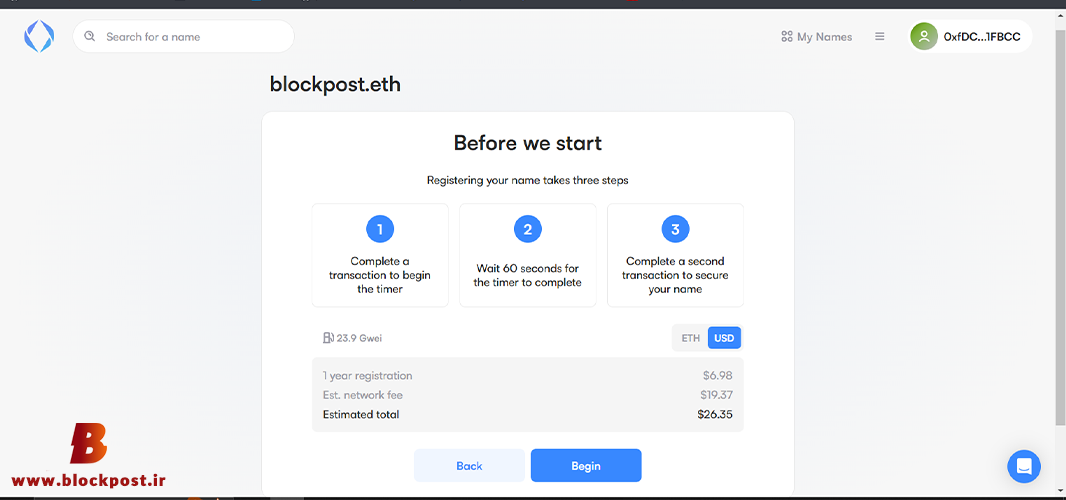Viewport: 1066px width, 500px height.
Task: Click the gas pump icon
Action: [328, 337]
